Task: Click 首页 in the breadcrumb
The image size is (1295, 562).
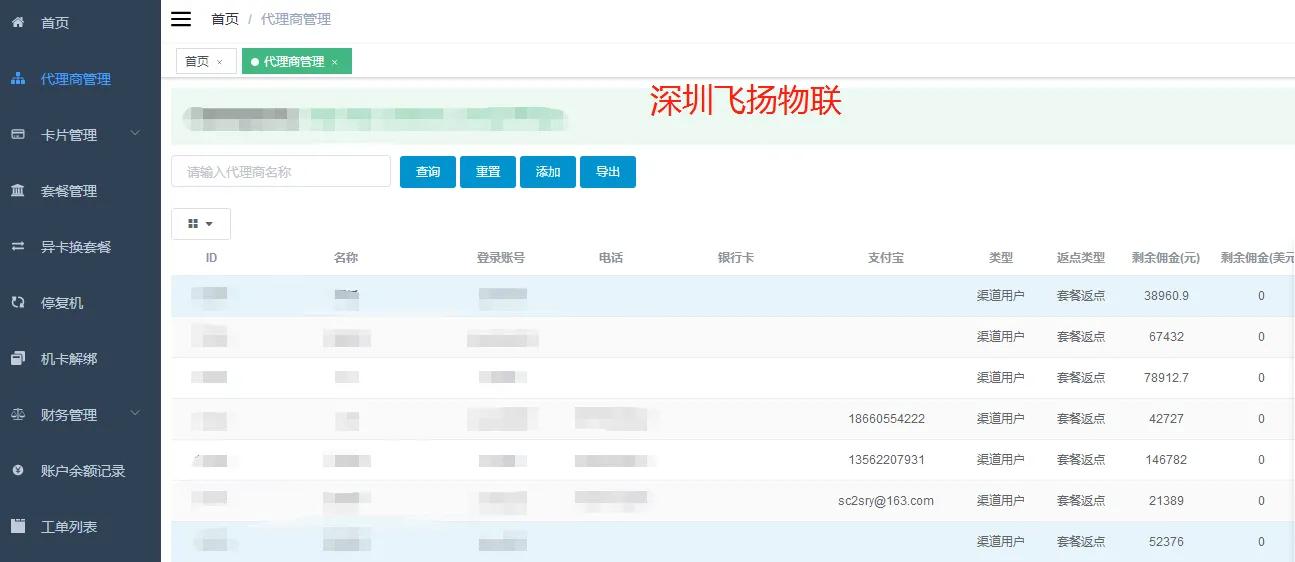Action: tap(225, 19)
